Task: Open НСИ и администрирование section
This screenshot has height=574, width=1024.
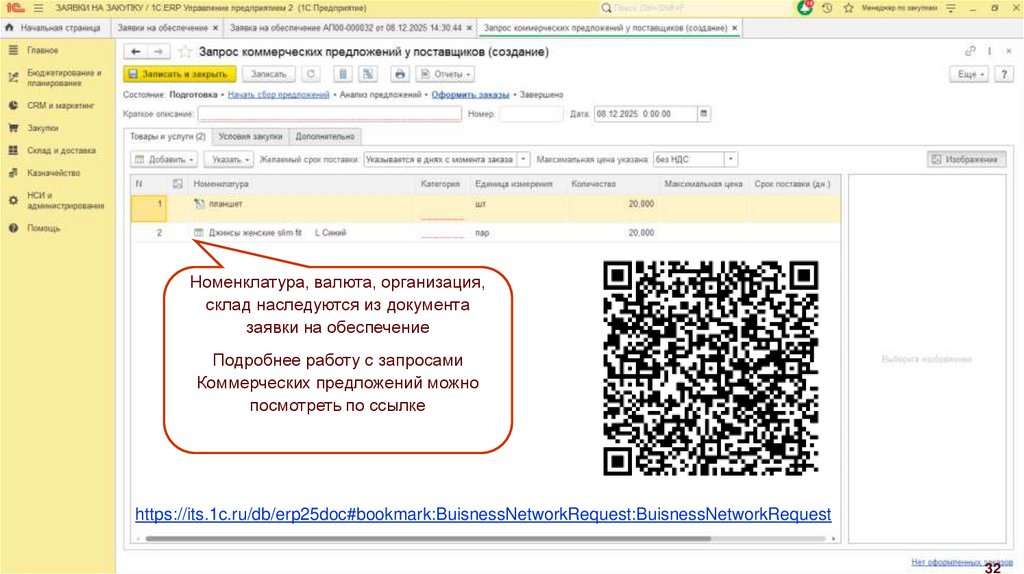Action: click(65, 200)
